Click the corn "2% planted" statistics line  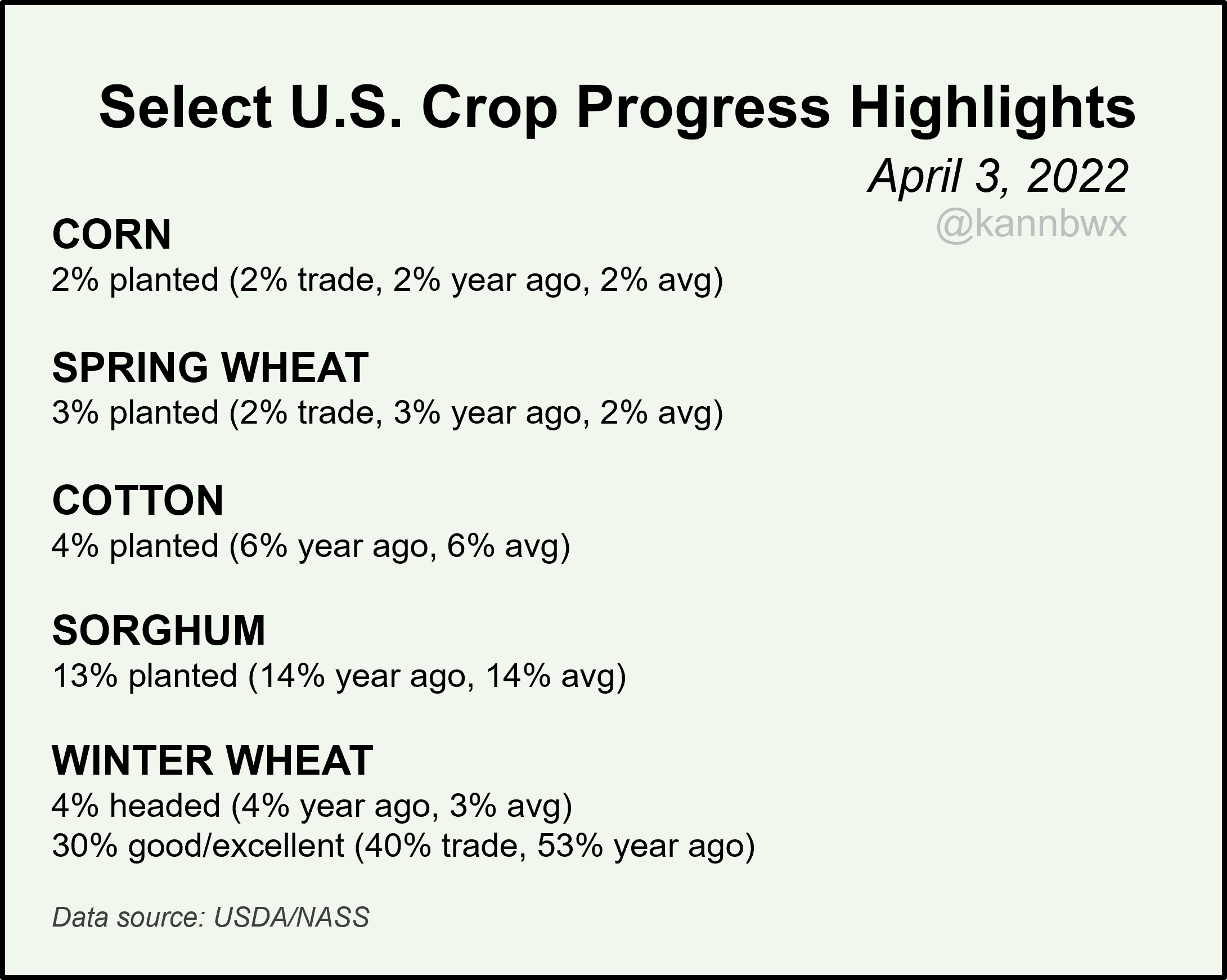387,281
